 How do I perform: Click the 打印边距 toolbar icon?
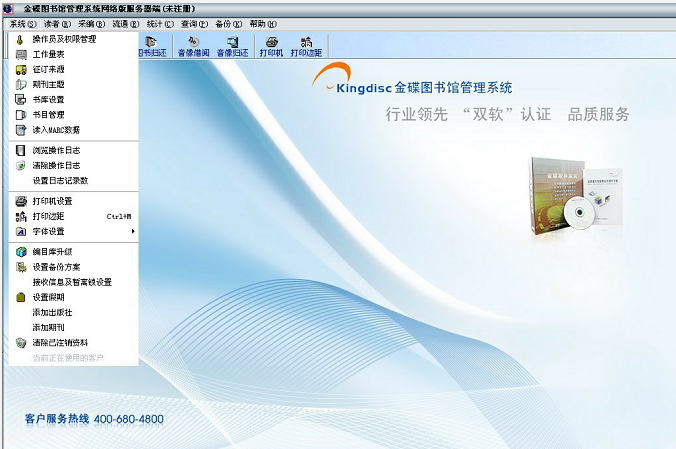[x=307, y=46]
